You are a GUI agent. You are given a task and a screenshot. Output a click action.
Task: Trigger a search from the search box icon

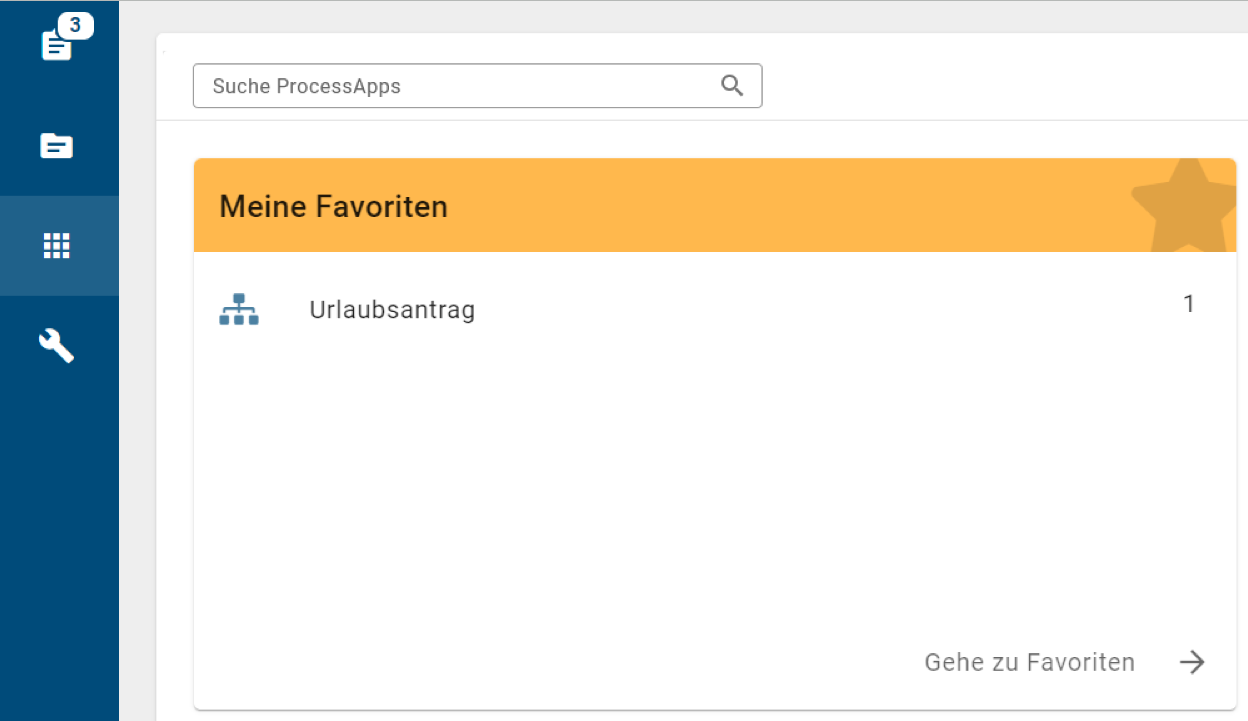click(731, 85)
